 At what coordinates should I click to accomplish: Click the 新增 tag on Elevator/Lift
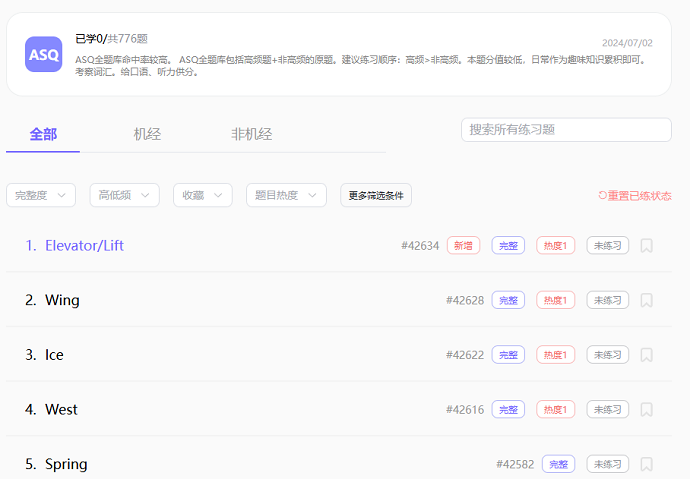click(463, 245)
